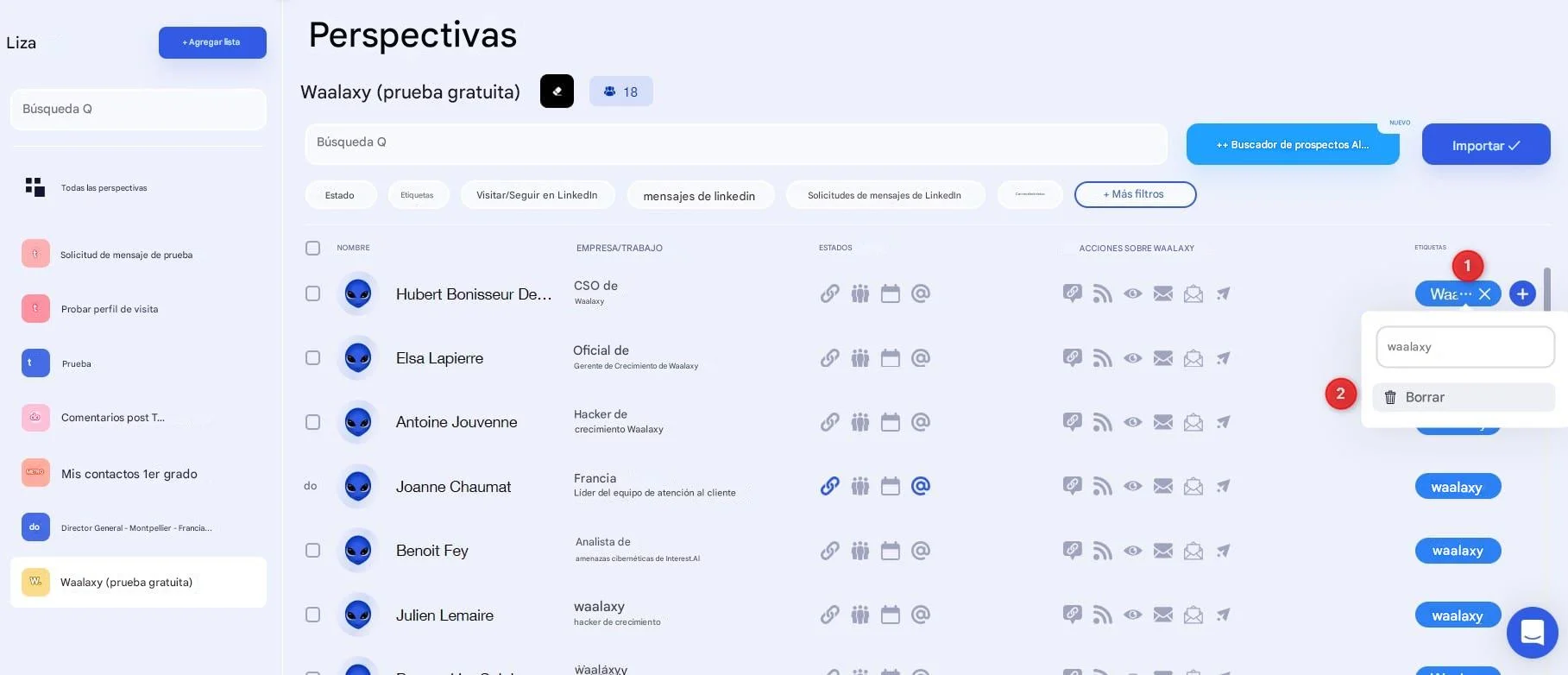Click the black eraser icon beside list title
This screenshot has width=1568, height=675.
(x=557, y=91)
